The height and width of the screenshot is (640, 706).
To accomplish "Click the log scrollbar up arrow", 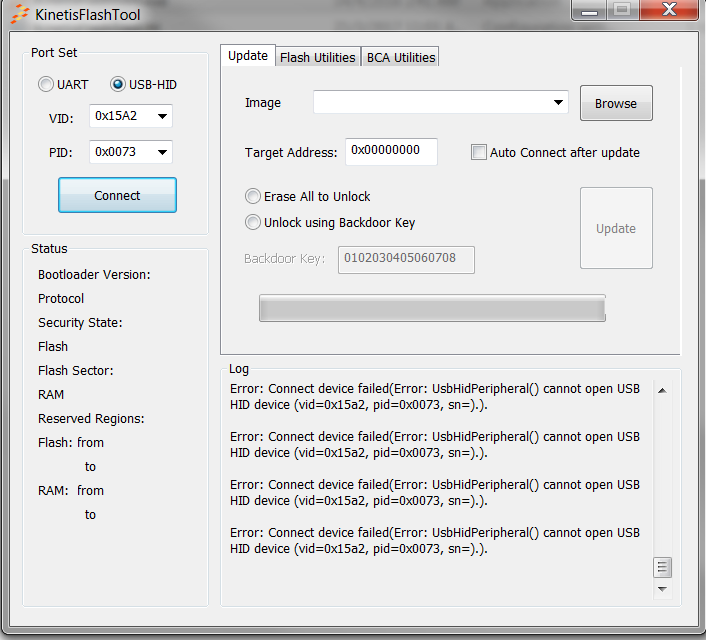I will 662,390.
